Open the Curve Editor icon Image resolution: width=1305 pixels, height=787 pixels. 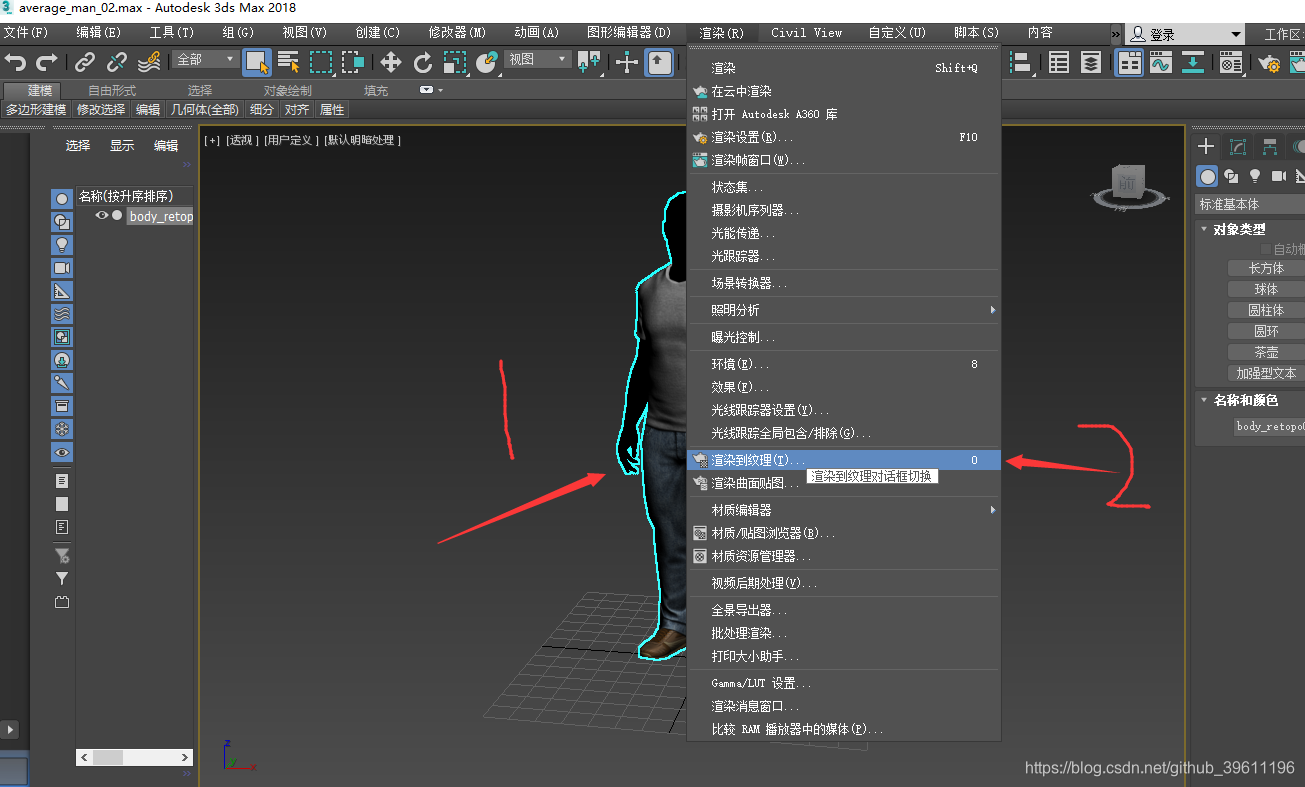click(x=1161, y=63)
